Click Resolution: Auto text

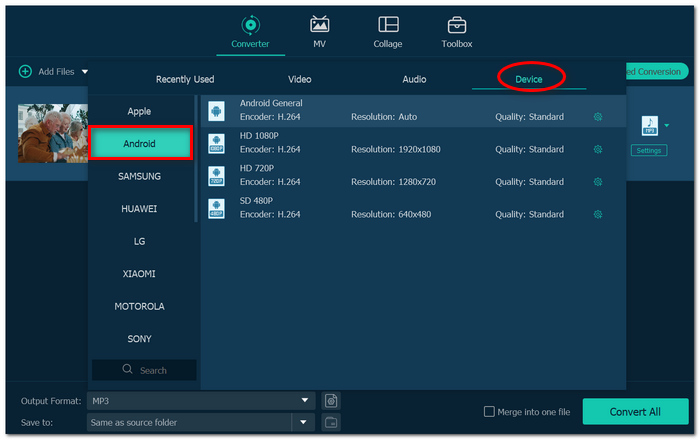click(x=384, y=117)
